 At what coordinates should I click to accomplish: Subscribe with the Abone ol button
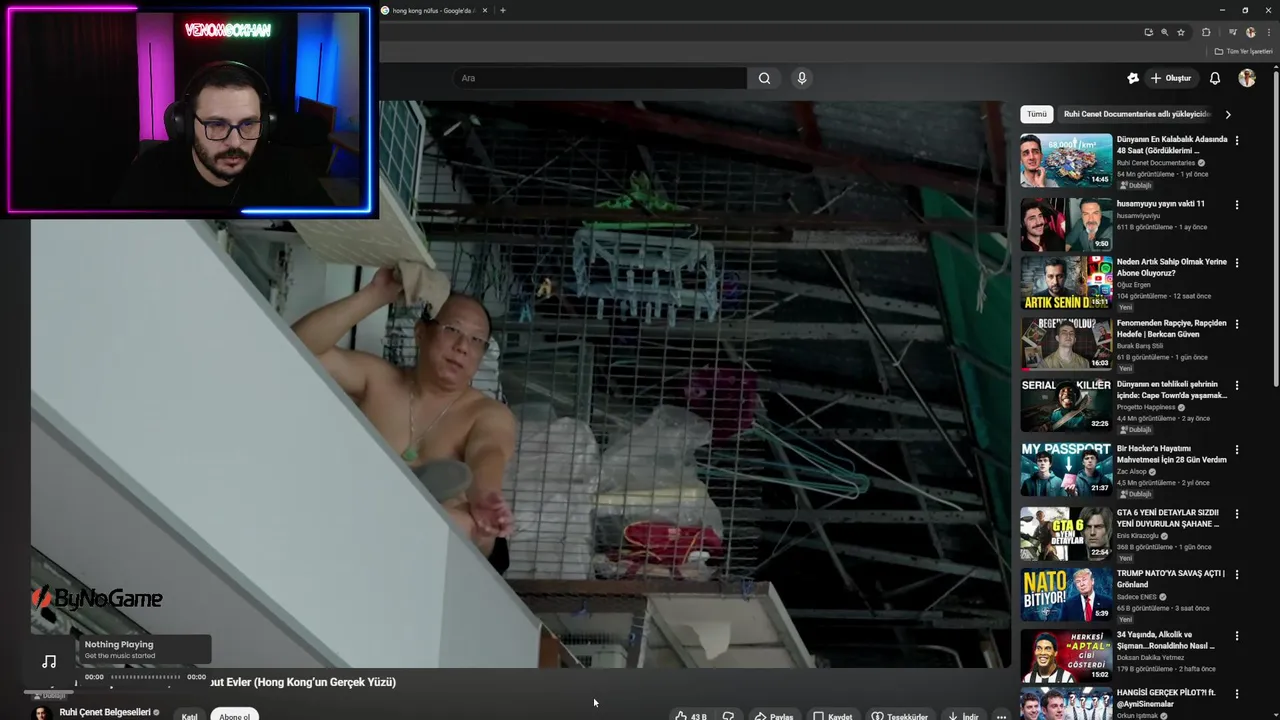pos(234,716)
